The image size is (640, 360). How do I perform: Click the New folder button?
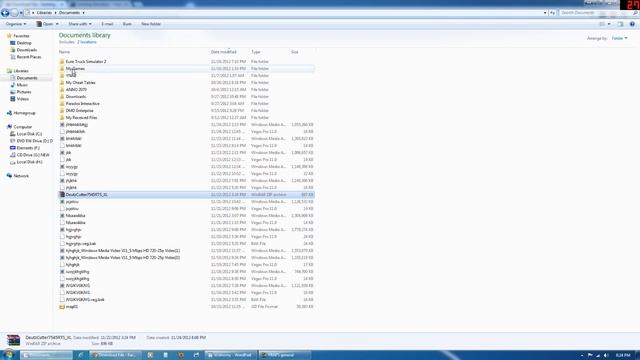click(151, 24)
